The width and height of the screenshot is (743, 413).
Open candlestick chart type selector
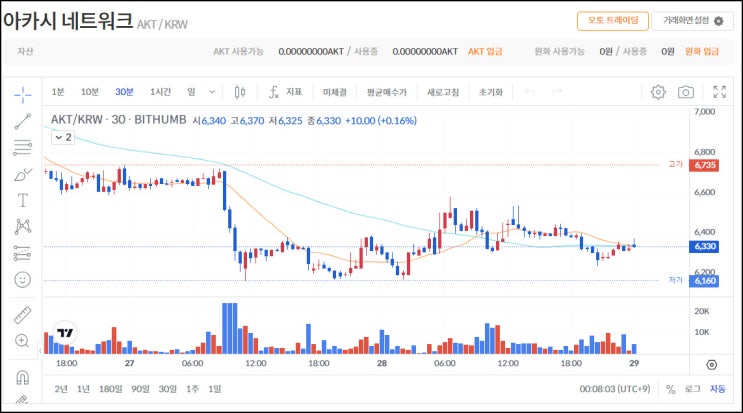point(240,92)
